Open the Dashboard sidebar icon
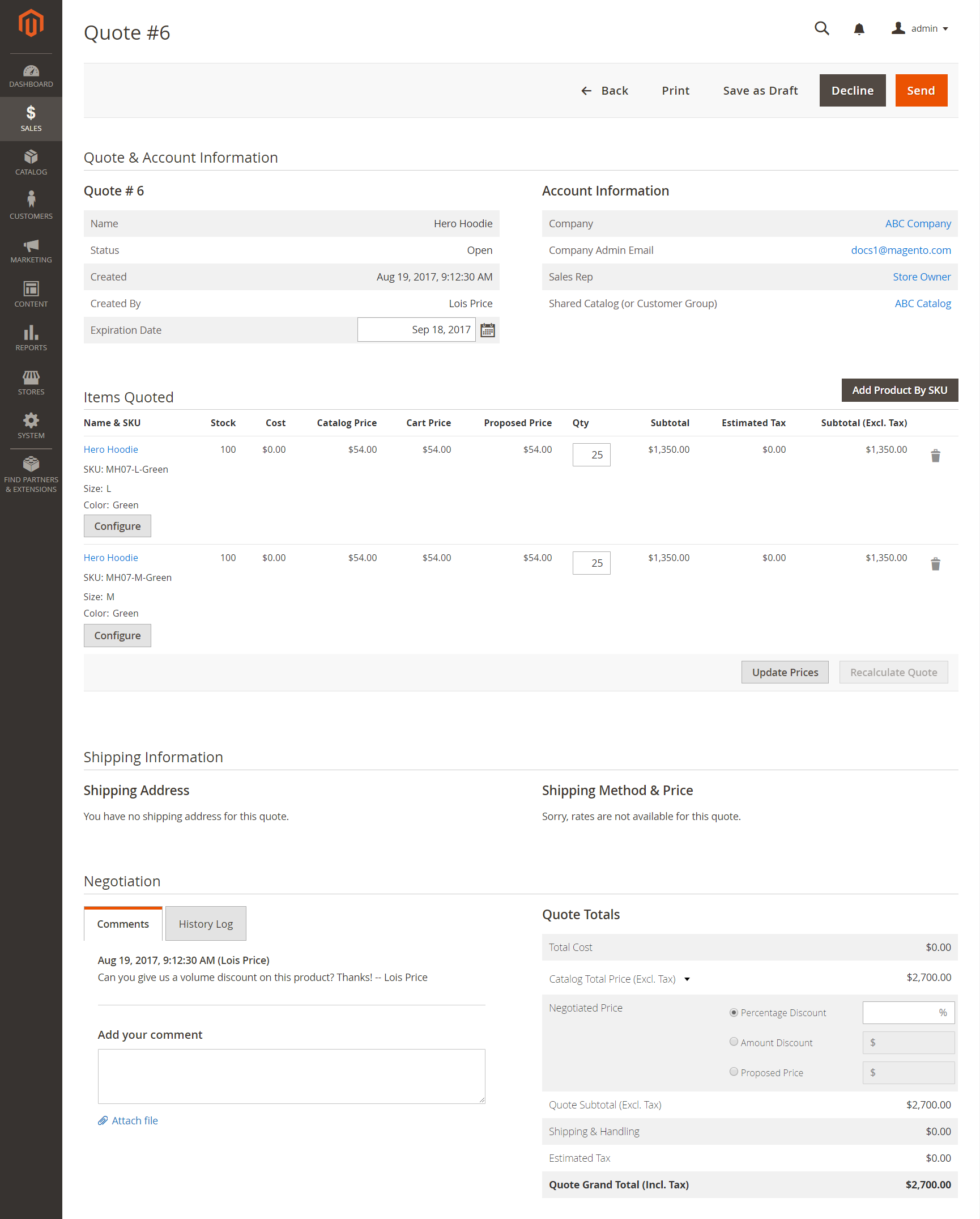The image size is (980, 1219). click(x=31, y=76)
